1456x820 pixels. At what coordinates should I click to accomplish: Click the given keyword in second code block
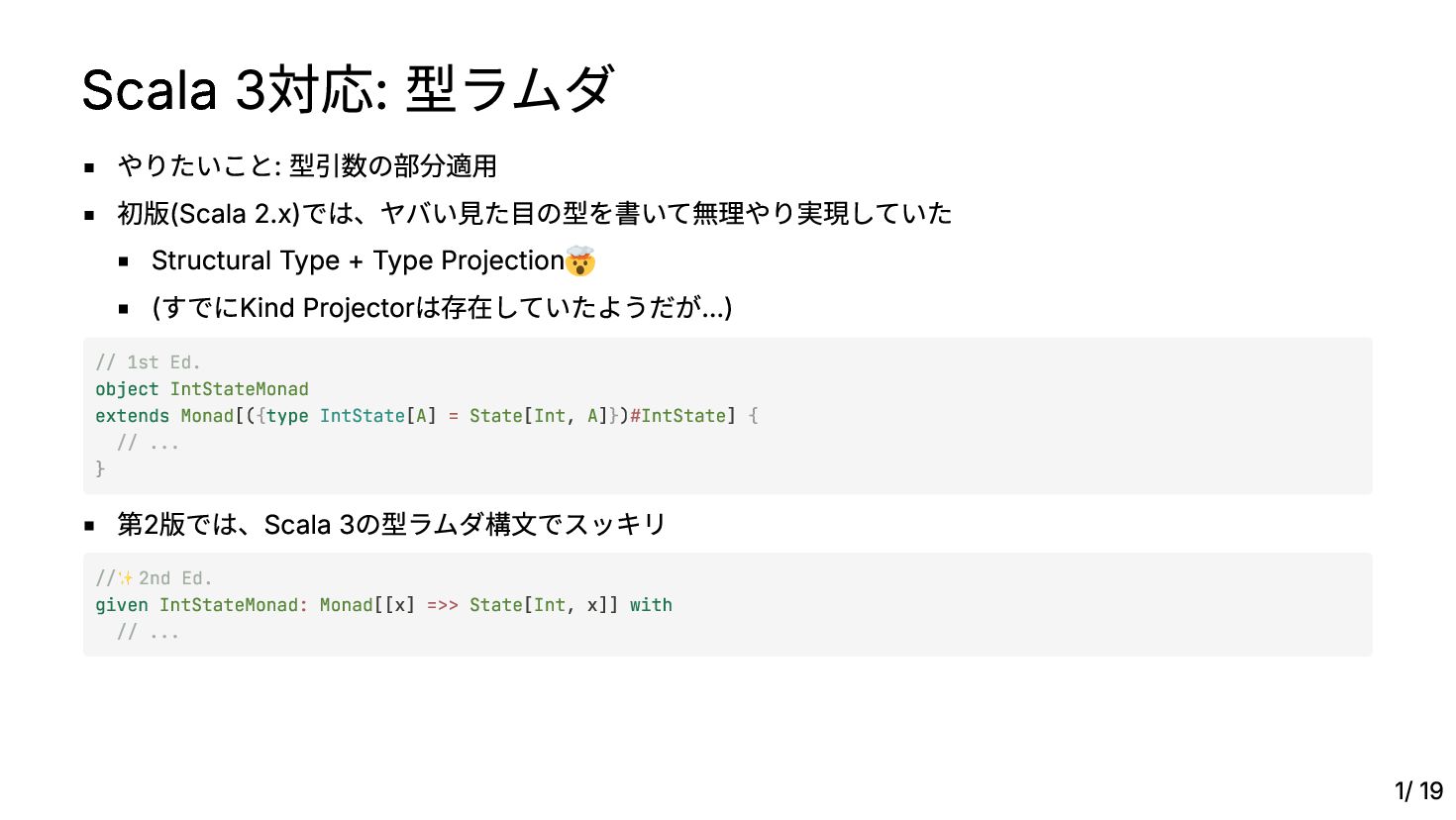coord(122,605)
